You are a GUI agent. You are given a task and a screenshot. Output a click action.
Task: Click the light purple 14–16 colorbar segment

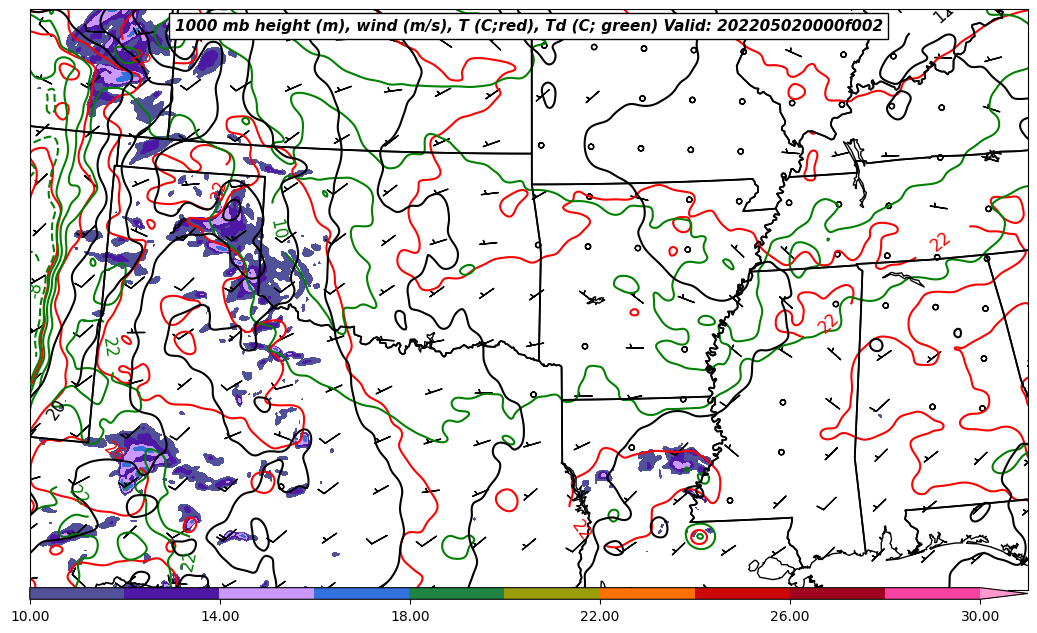coord(267,593)
